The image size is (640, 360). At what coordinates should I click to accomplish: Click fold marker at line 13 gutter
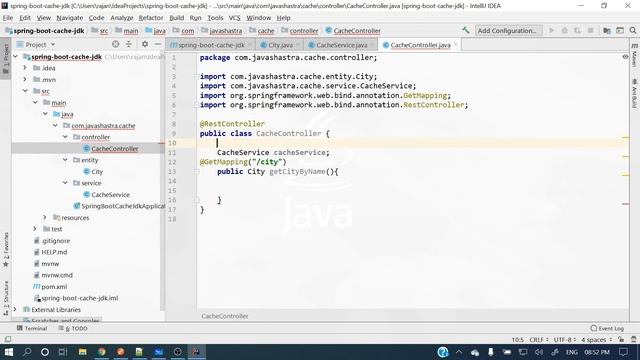196,171
